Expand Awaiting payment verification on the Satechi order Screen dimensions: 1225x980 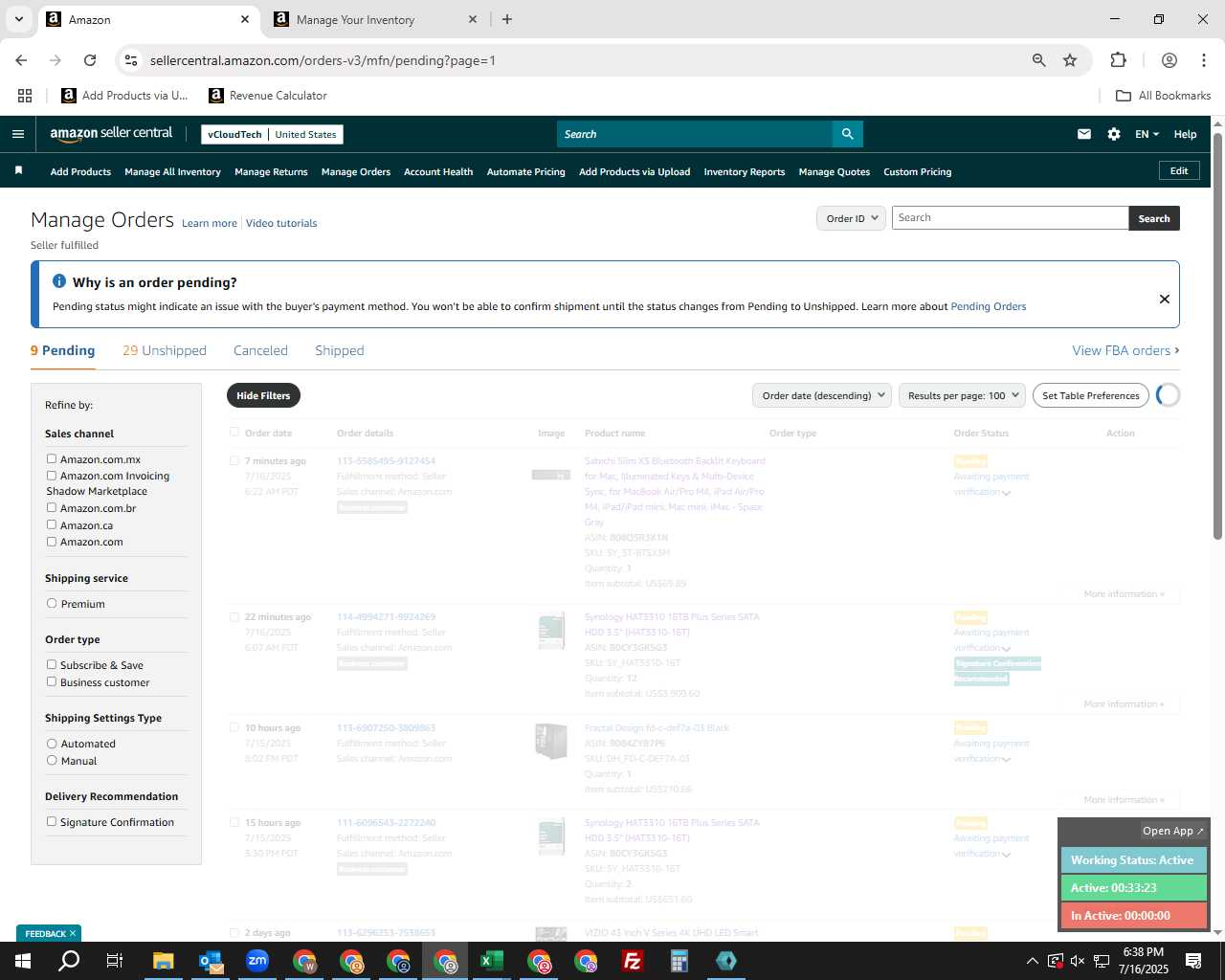click(x=1006, y=493)
